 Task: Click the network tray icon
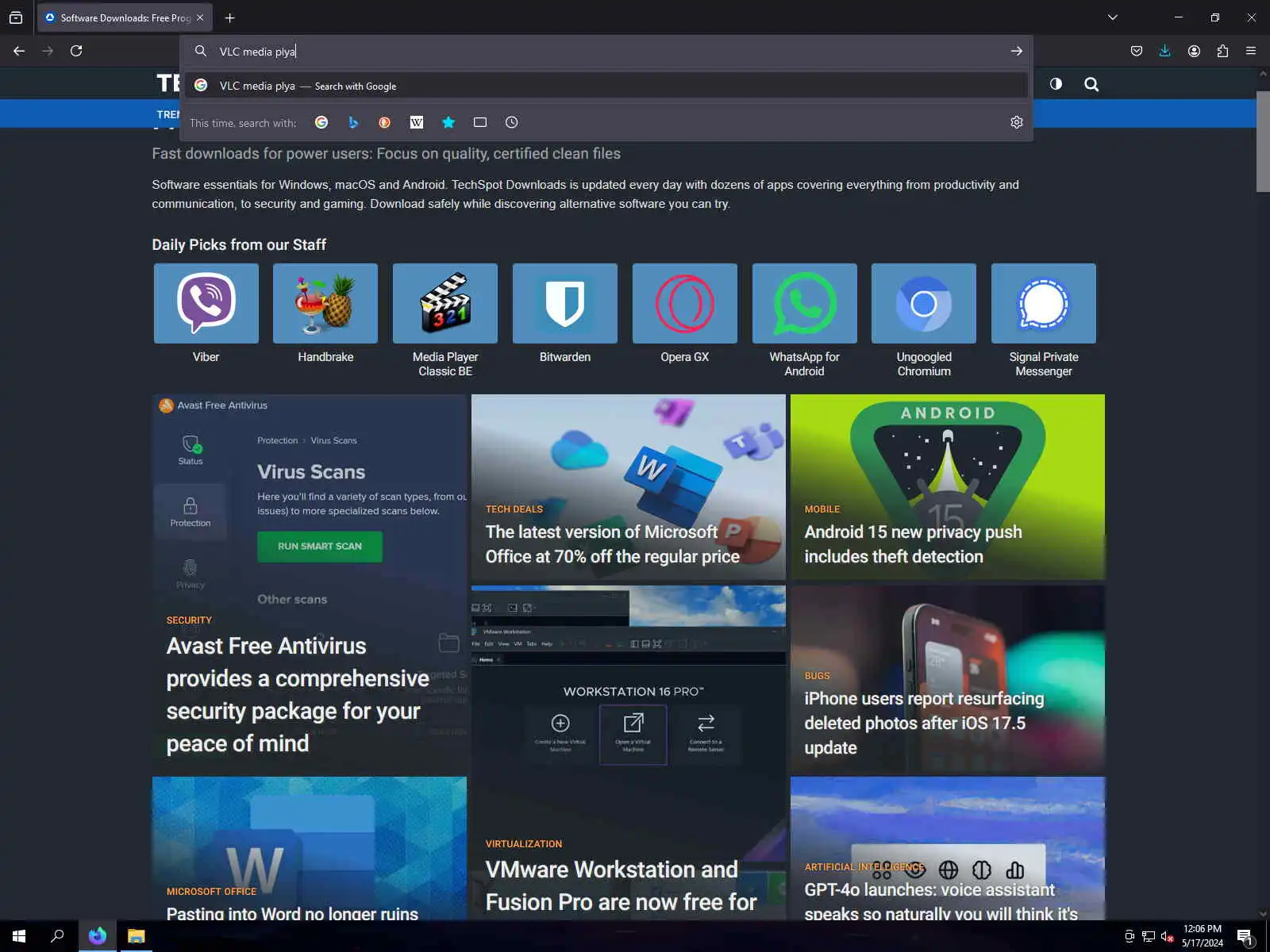tap(1148, 936)
